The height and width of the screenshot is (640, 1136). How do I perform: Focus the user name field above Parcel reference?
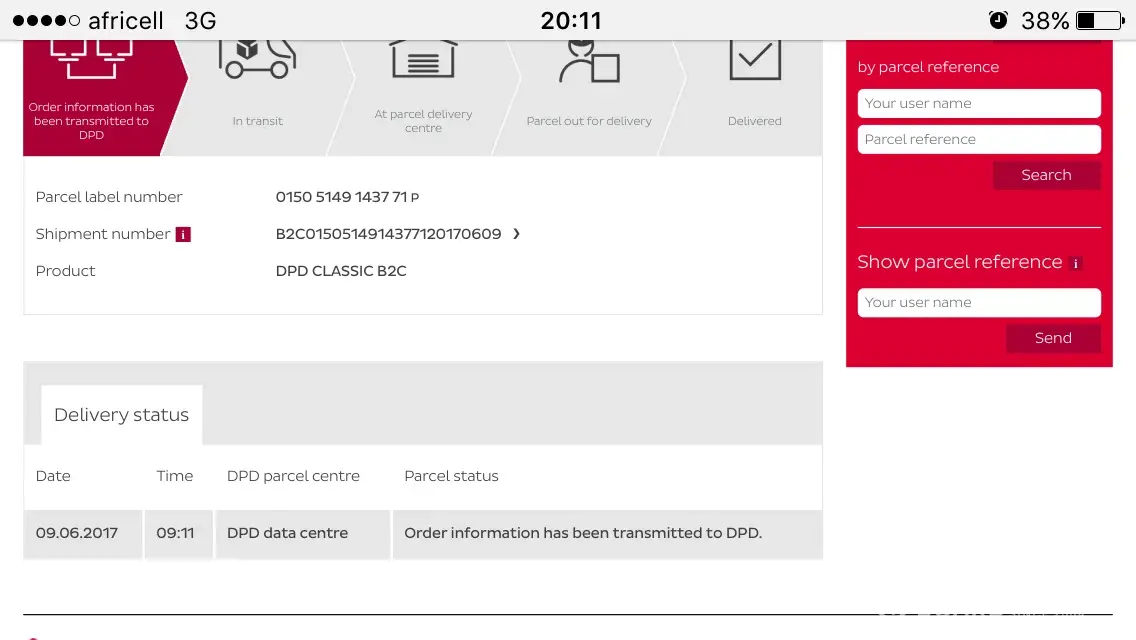coord(979,103)
